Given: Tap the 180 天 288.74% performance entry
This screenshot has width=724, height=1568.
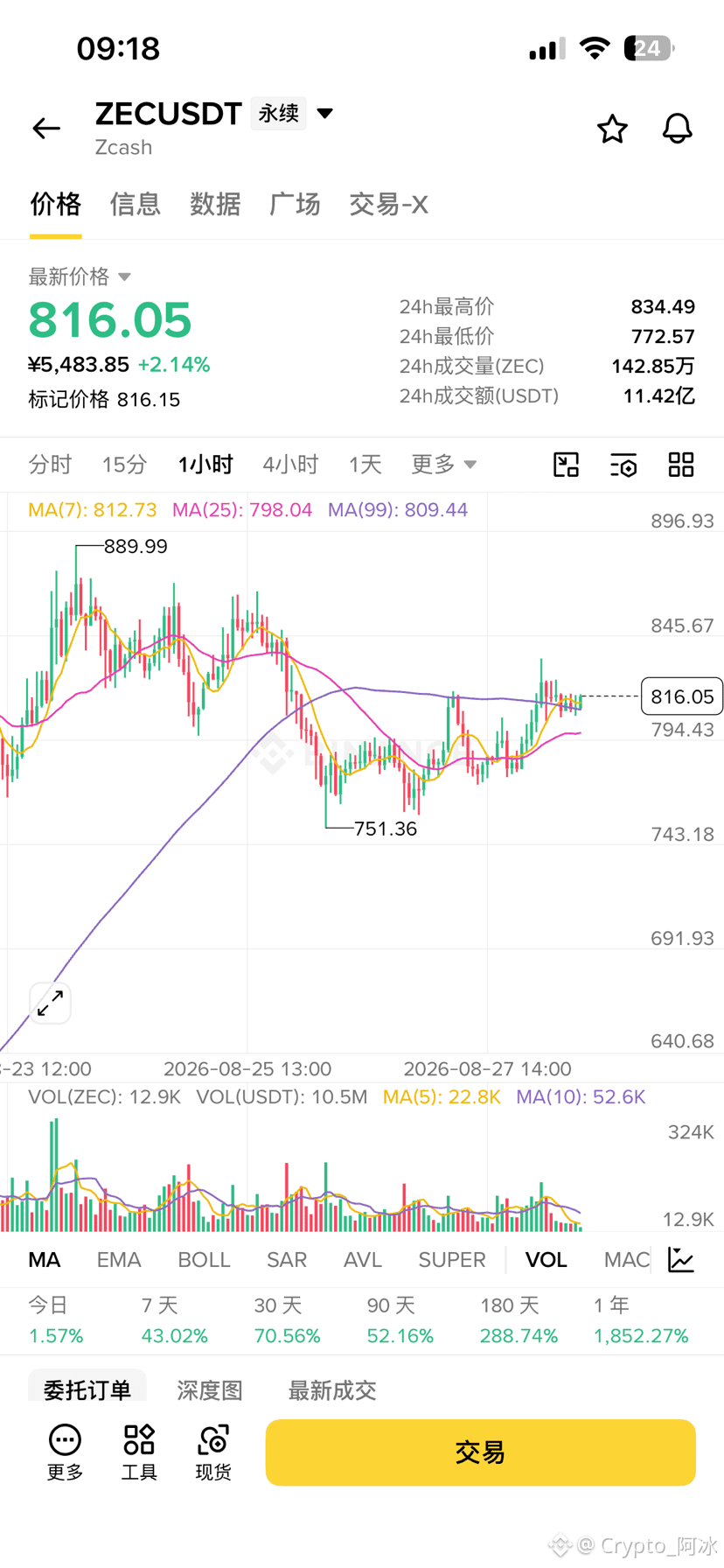Looking at the screenshot, I should pos(519,1321).
